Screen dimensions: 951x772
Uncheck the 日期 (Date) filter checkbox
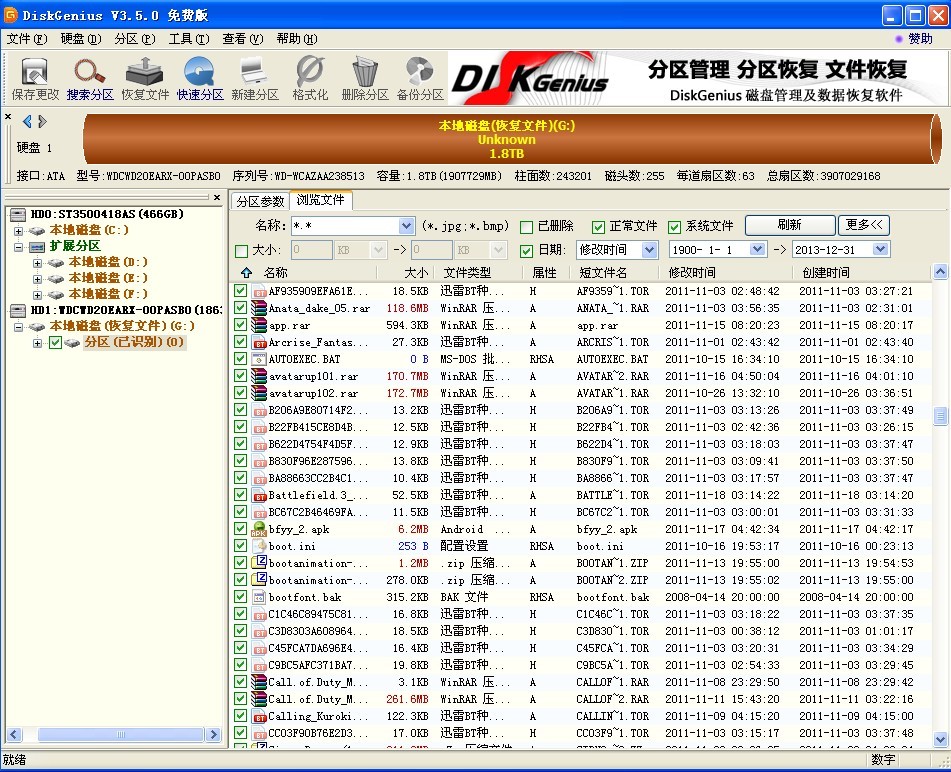[x=526, y=250]
